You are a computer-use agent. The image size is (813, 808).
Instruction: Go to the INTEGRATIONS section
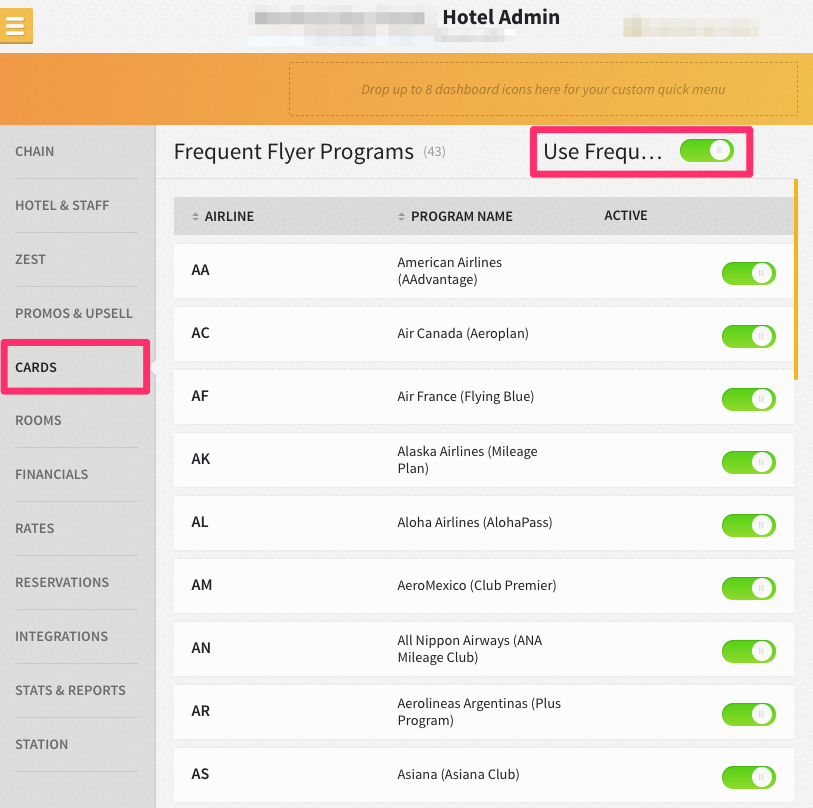(62, 636)
